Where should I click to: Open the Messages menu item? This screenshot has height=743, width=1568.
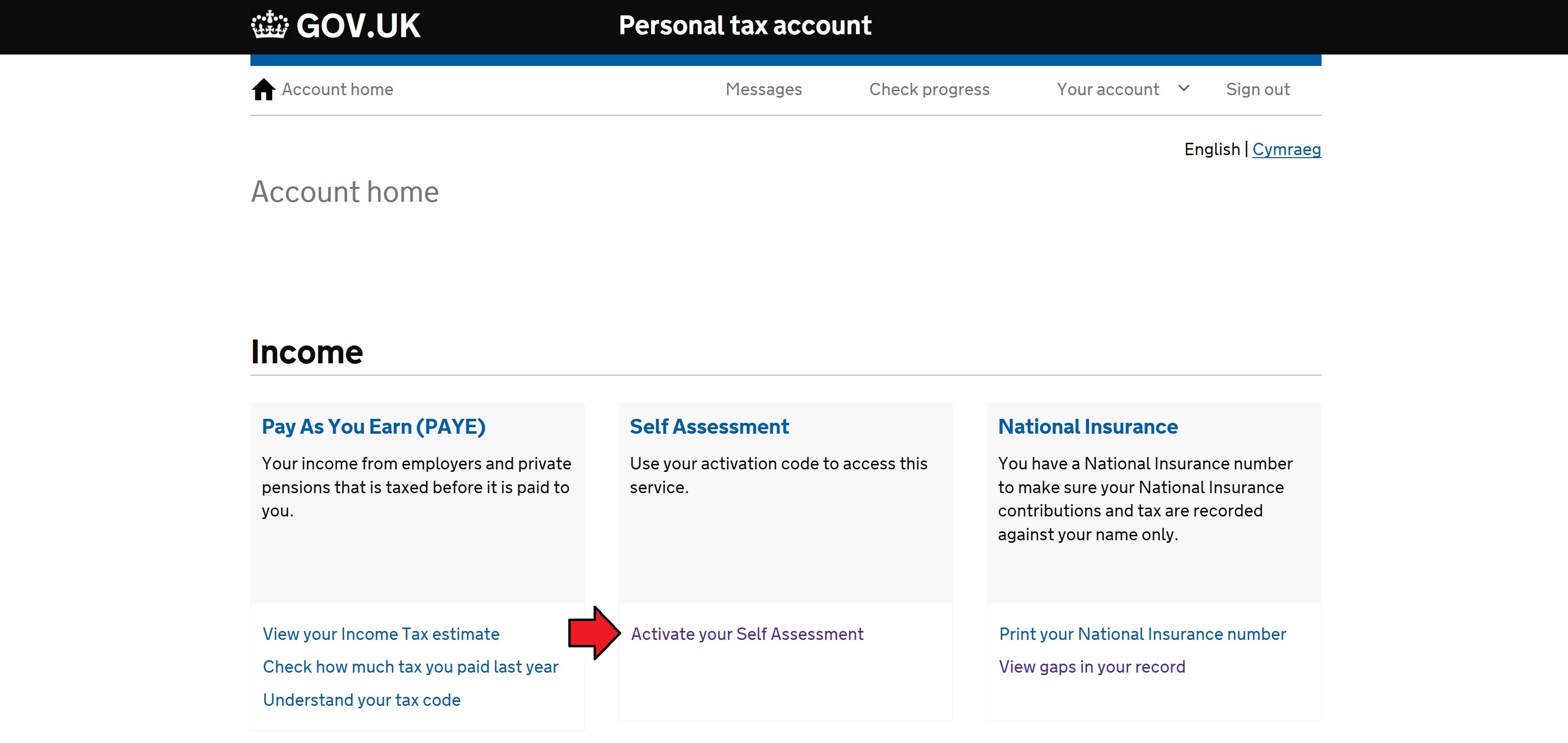point(763,89)
